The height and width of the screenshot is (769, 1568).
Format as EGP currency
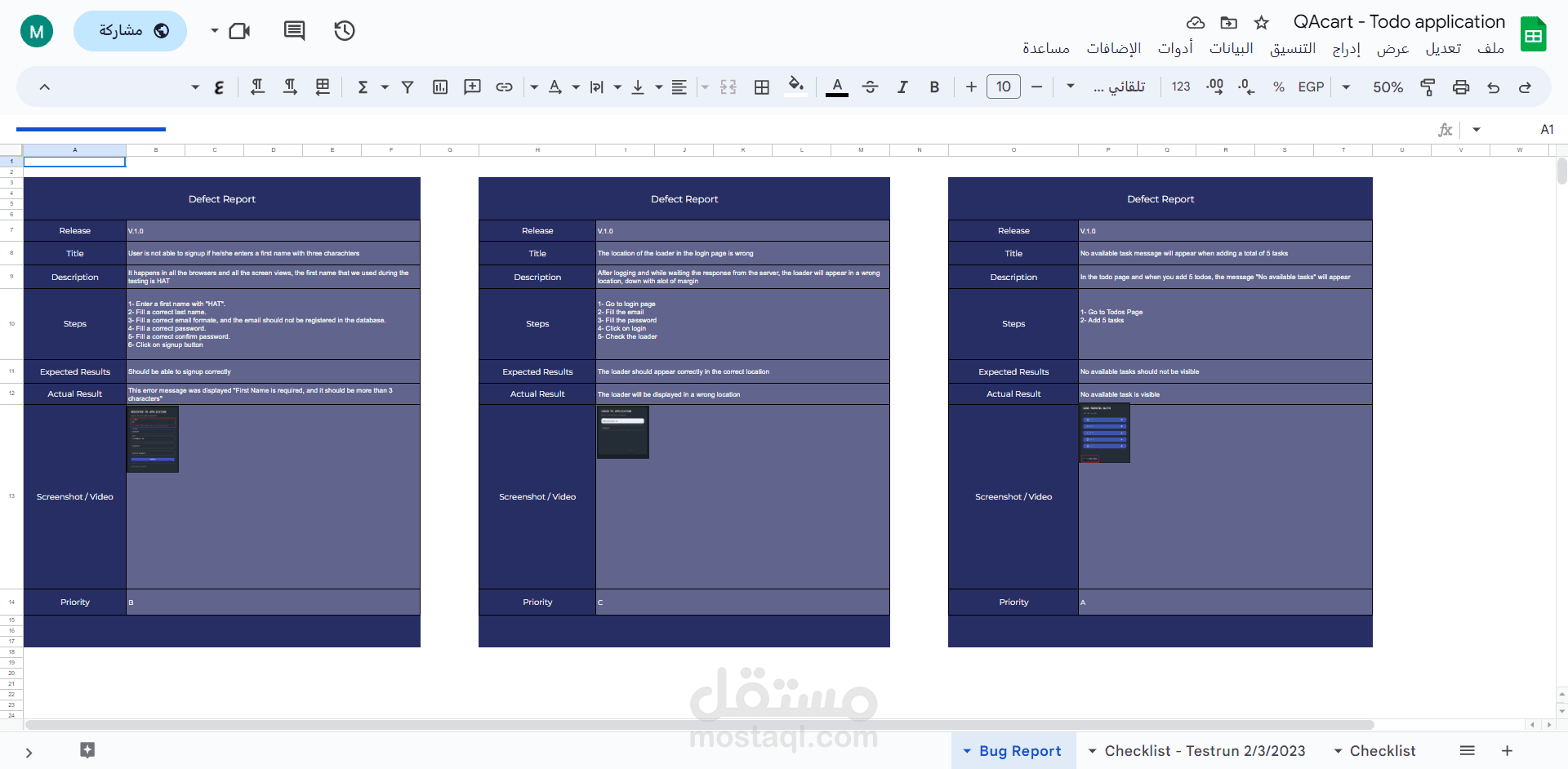pos(1311,87)
